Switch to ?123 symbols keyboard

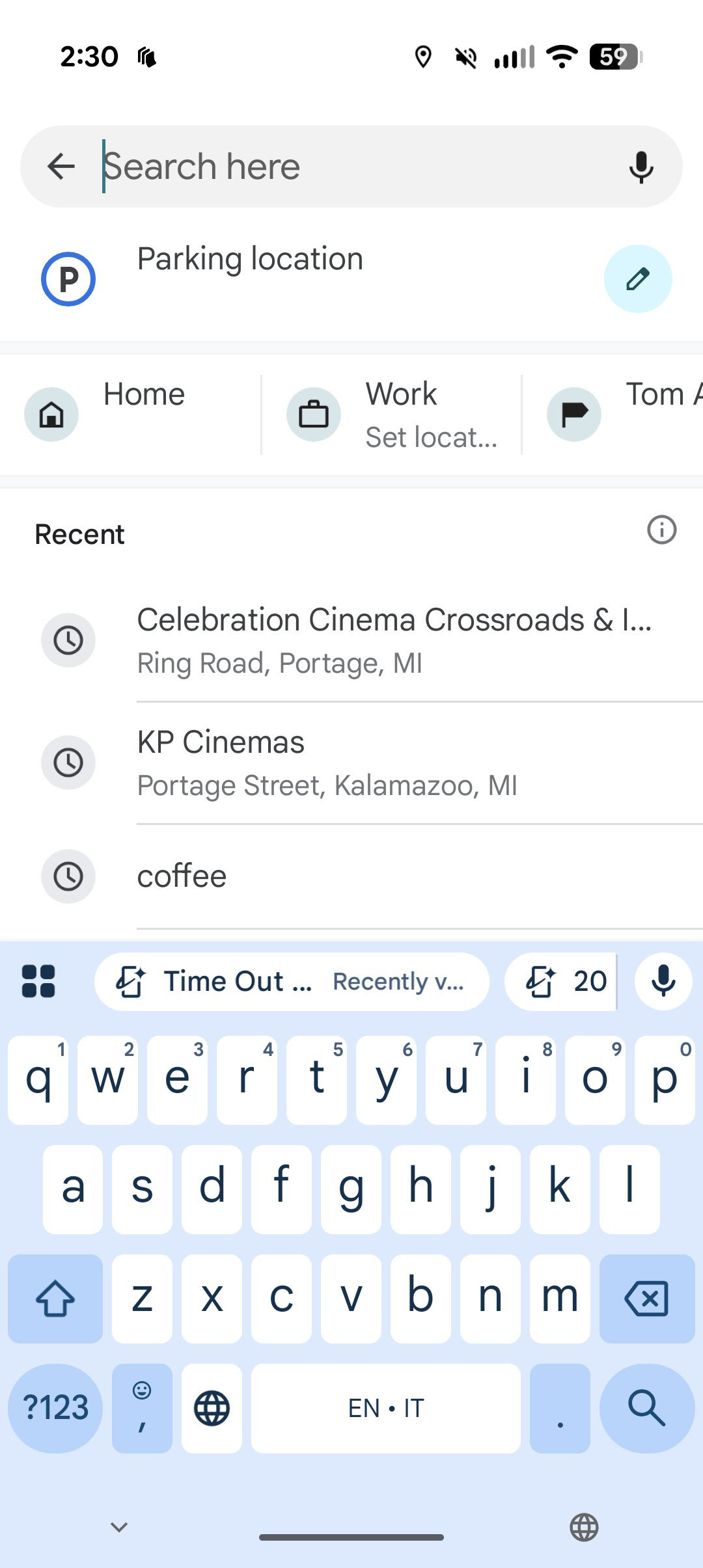[x=55, y=1408]
